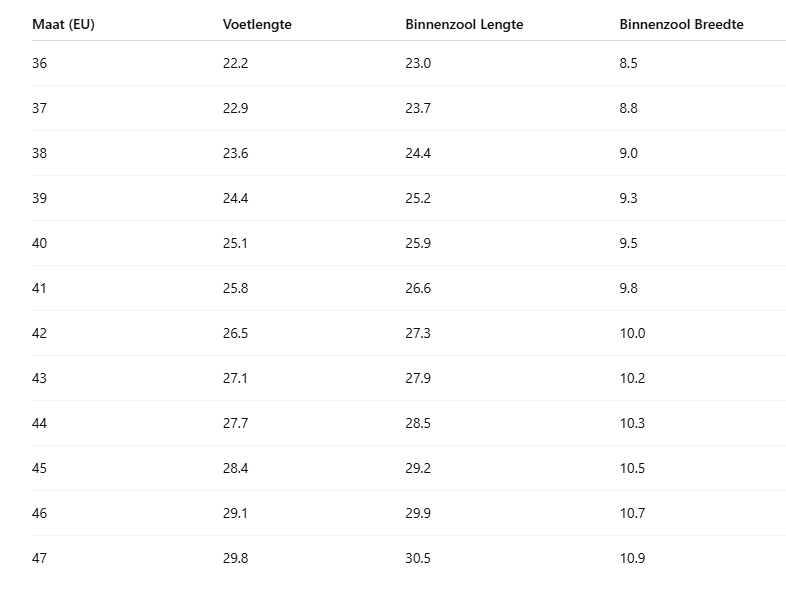Select size 36 in the table
The width and height of the screenshot is (786, 601).
(x=39, y=63)
